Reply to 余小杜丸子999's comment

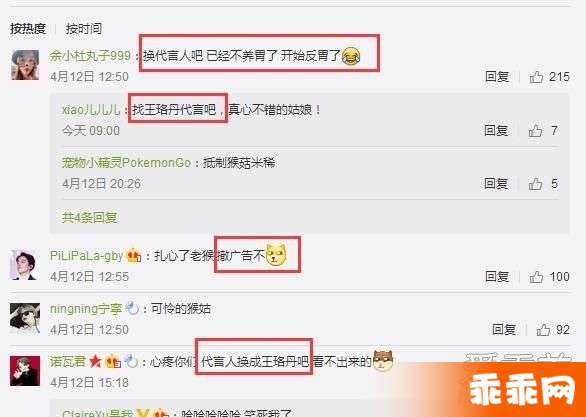[x=497, y=77]
